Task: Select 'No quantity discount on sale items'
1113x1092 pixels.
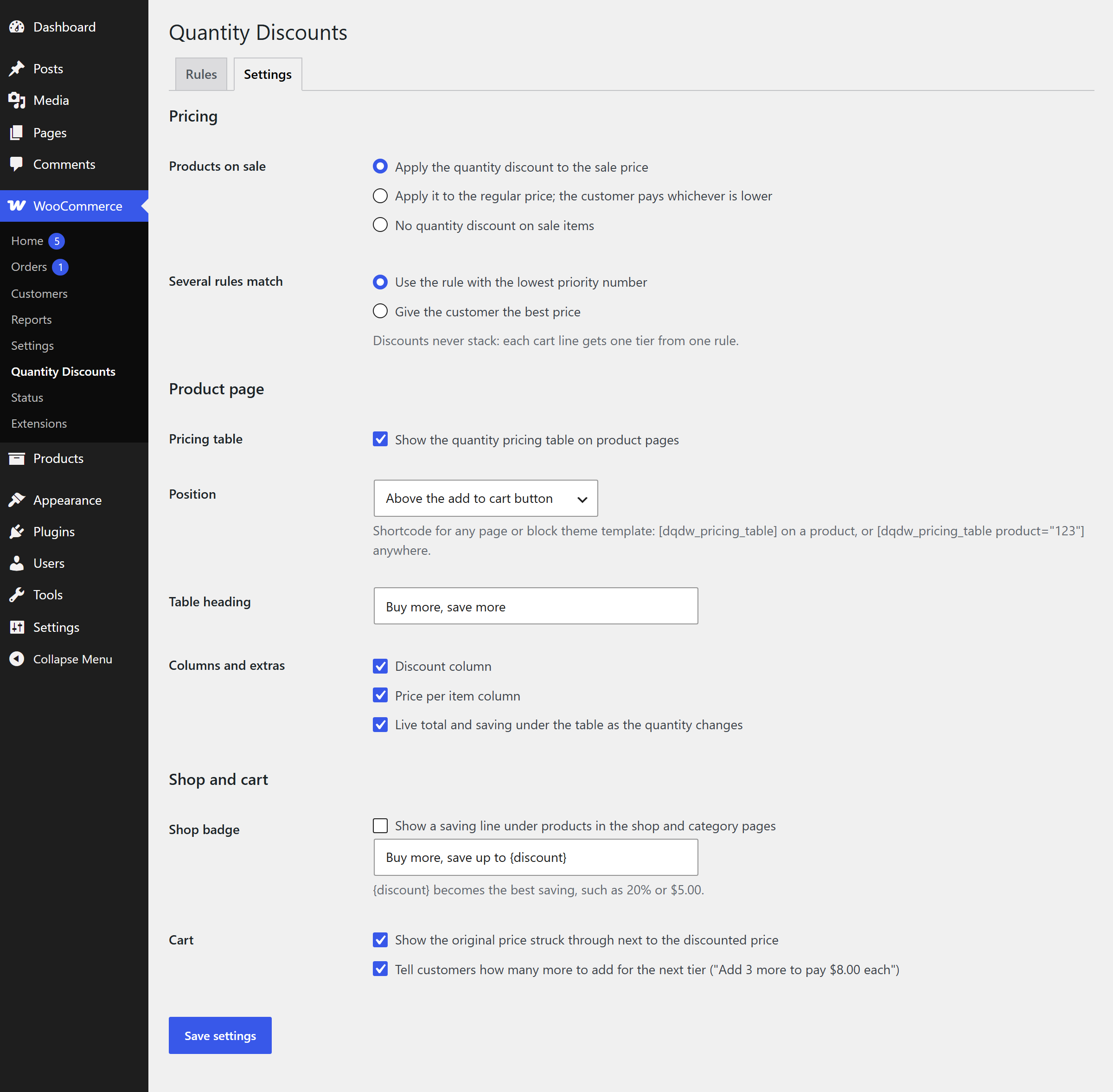Action: pyautogui.click(x=380, y=225)
